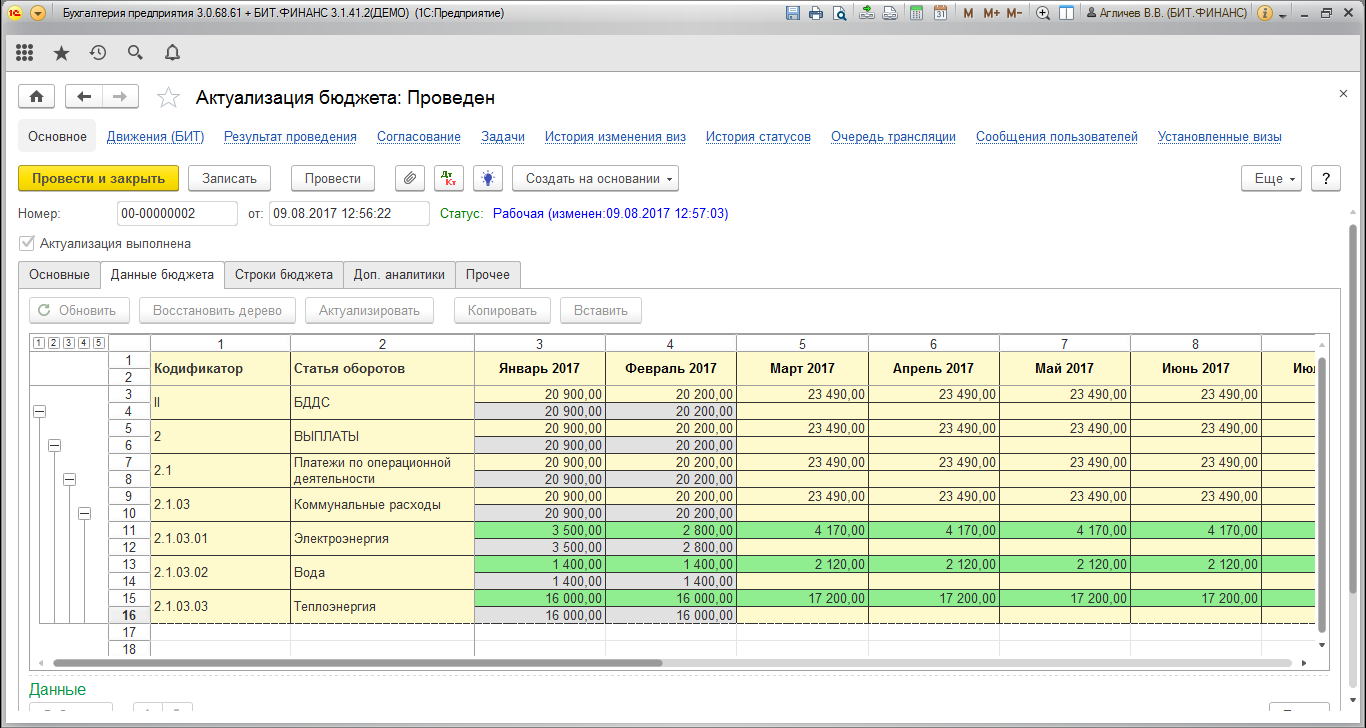Click Записать button
1366x728 pixels.
pos(229,178)
